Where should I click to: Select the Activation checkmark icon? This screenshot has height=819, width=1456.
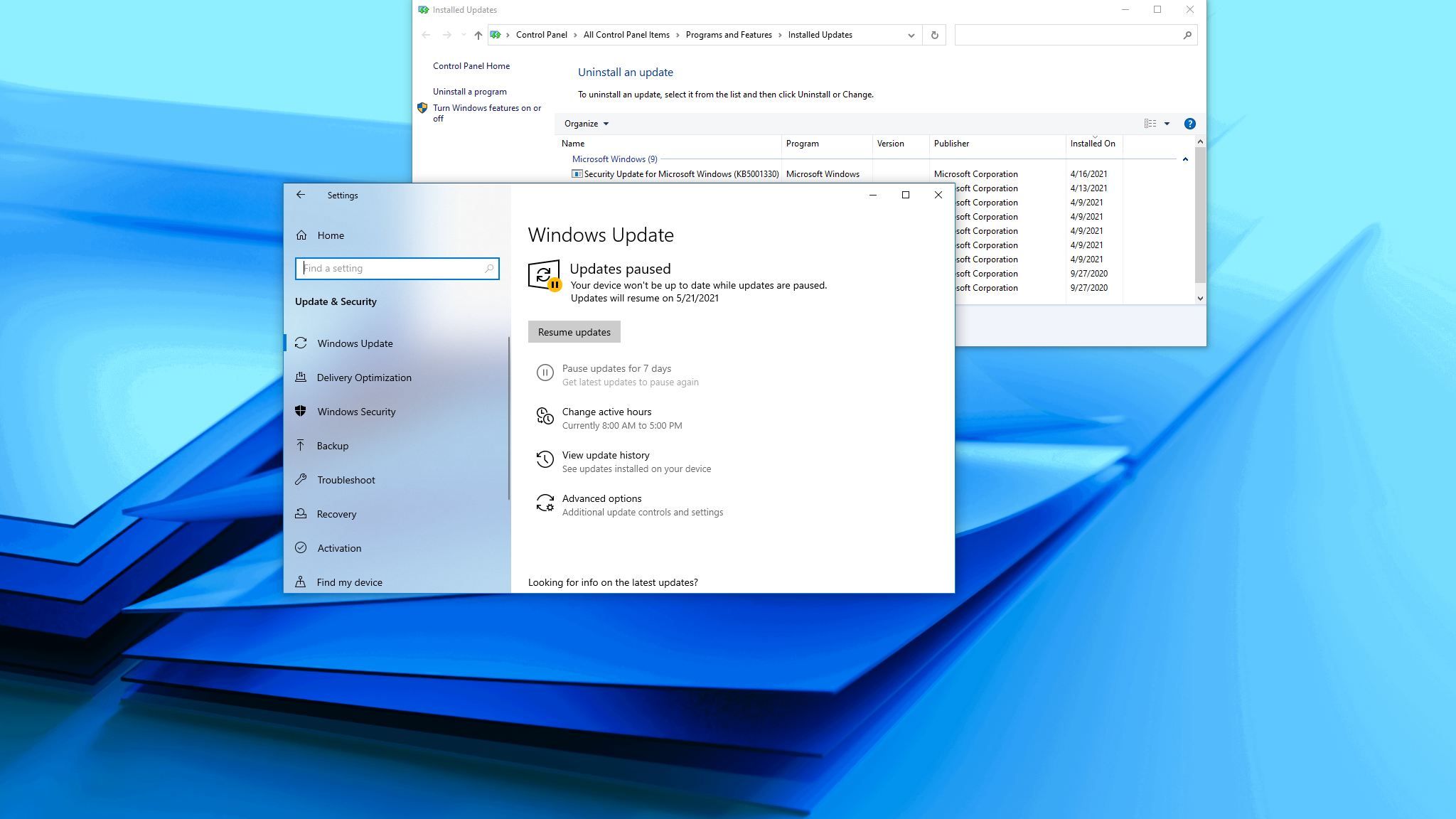point(301,548)
